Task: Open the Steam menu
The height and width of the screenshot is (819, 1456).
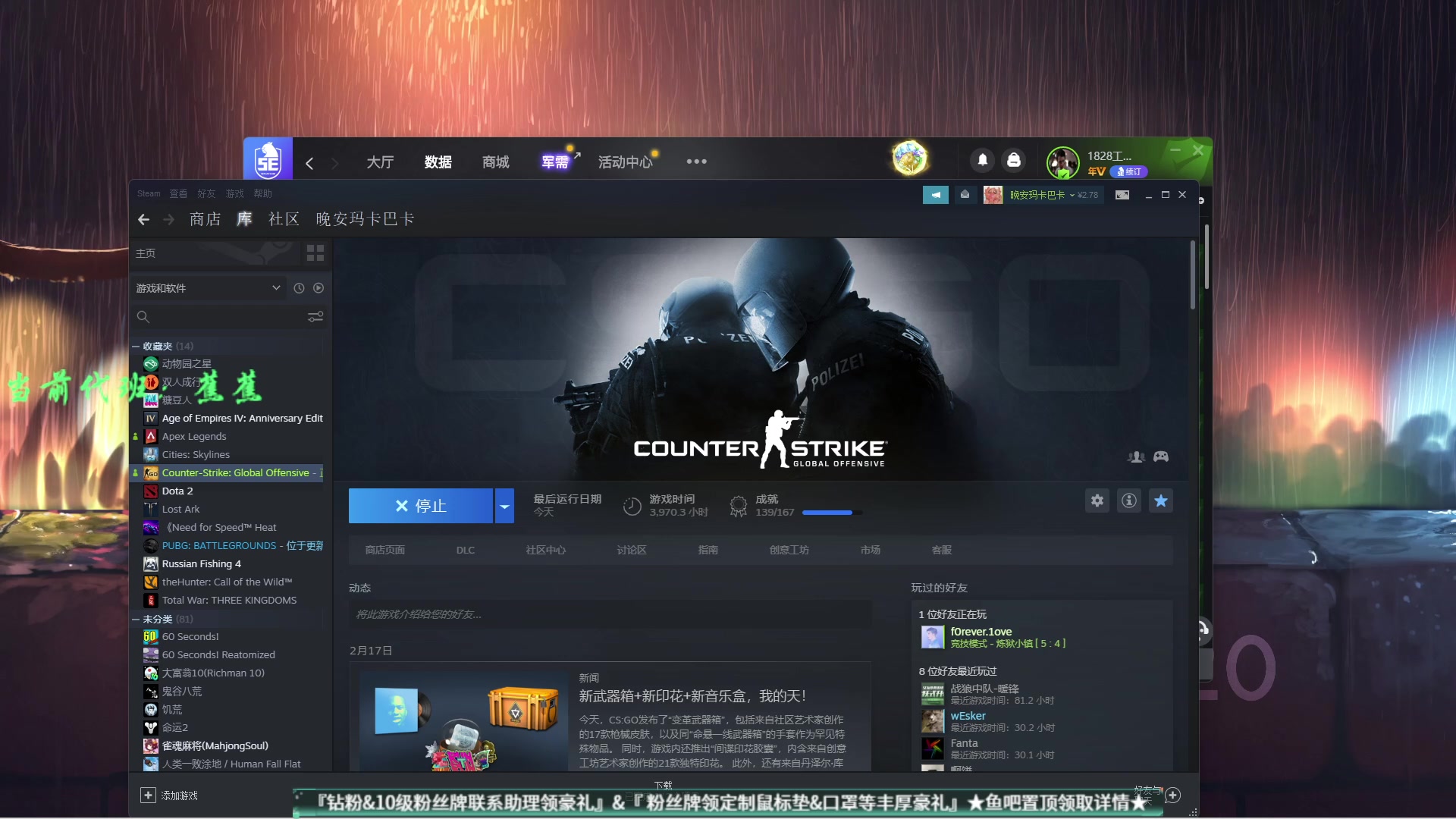Action: [x=149, y=194]
